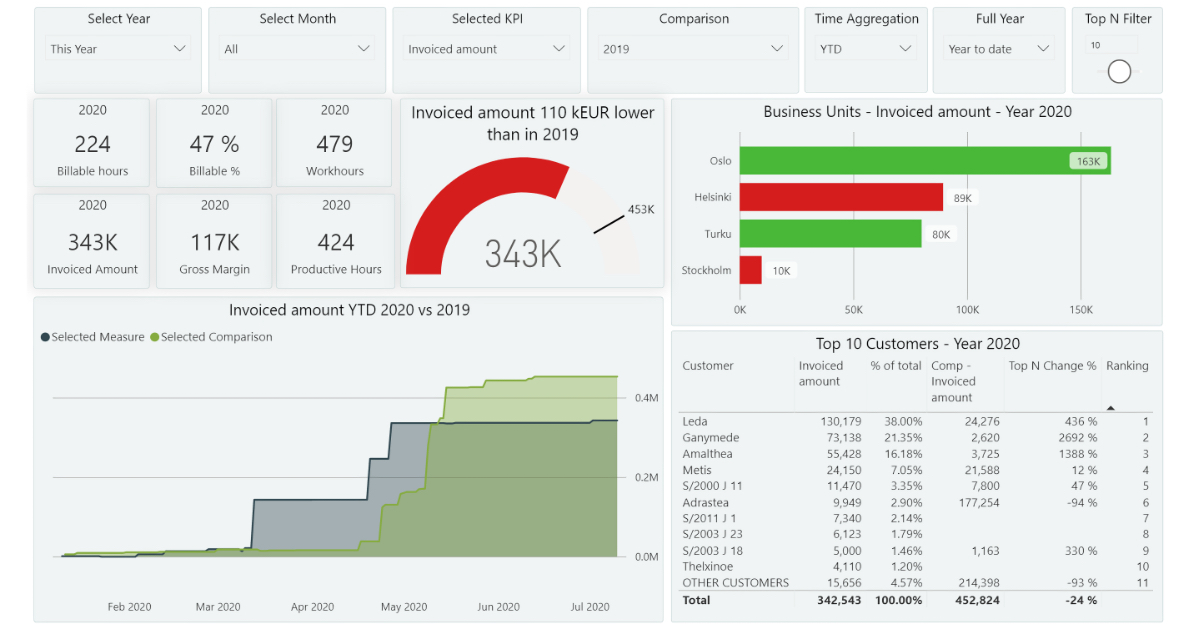Image resolution: width=1200 pixels, height=628 pixels.
Task: Change the Comparison year dropdown
Action: pyautogui.click(x=692, y=49)
